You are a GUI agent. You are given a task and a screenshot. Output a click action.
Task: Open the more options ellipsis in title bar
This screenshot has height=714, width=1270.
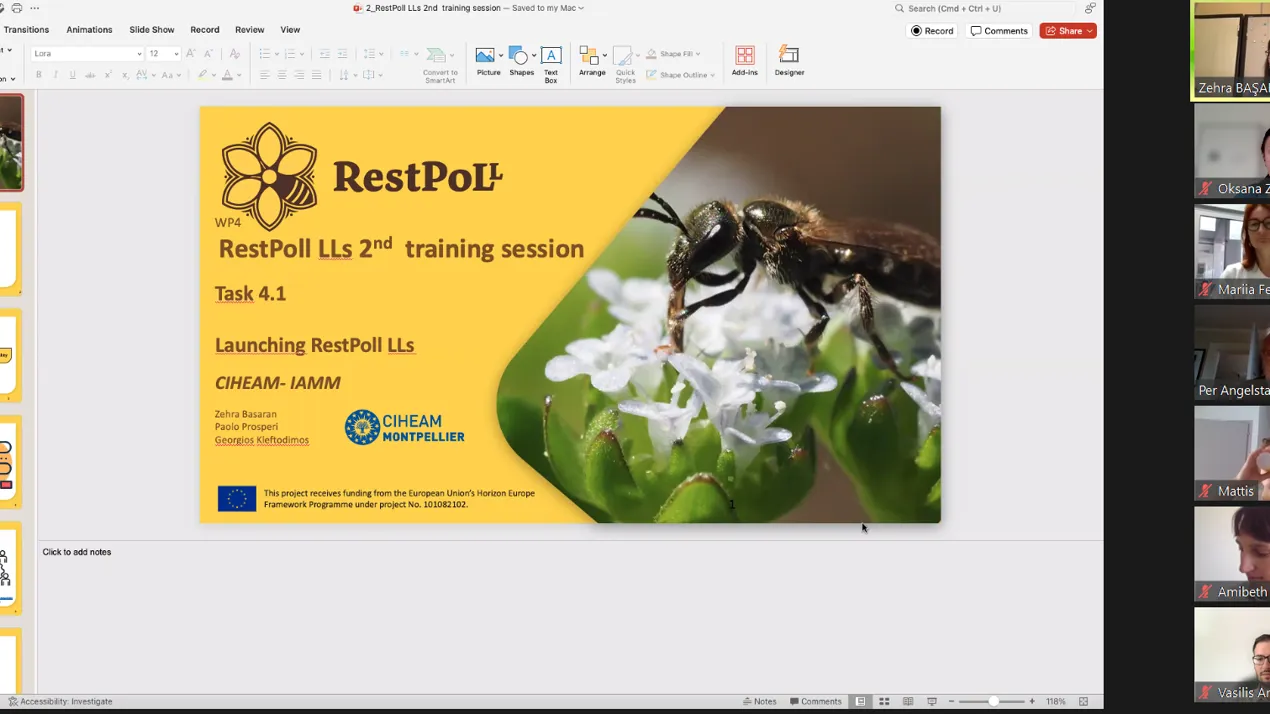click(x=35, y=8)
